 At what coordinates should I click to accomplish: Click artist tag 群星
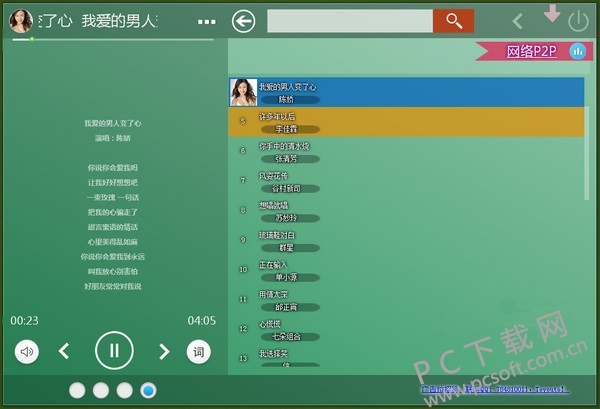(290, 248)
